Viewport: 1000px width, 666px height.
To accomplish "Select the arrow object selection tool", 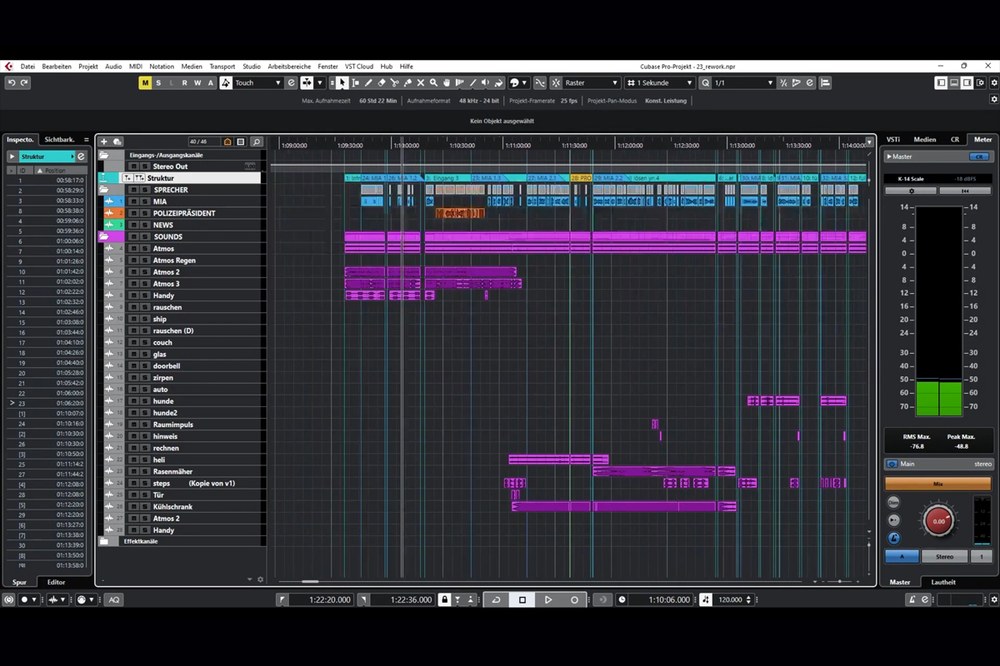I will pyautogui.click(x=342, y=83).
